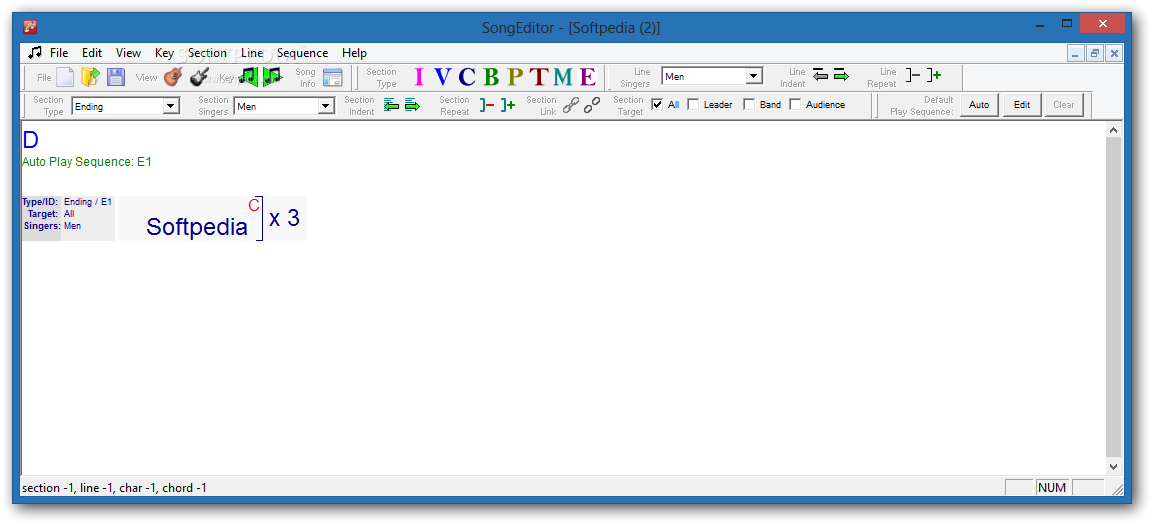Unlink sections with broken chain icon
This screenshot has height=524, width=1152.
point(591,105)
